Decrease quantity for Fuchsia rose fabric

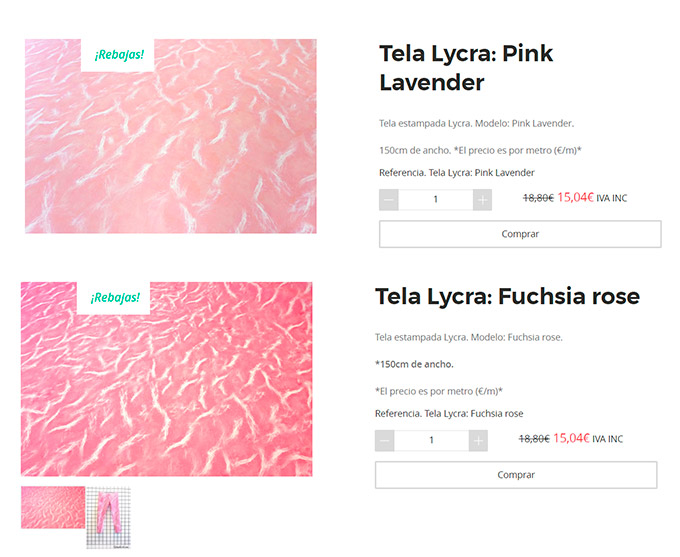click(x=385, y=441)
